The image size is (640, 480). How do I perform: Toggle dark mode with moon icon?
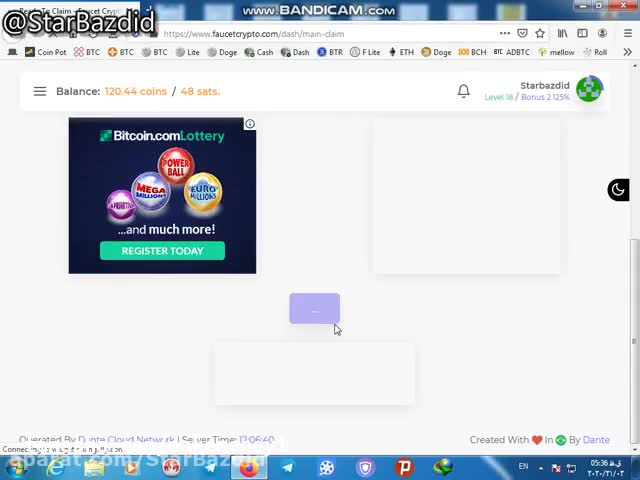click(x=618, y=190)
